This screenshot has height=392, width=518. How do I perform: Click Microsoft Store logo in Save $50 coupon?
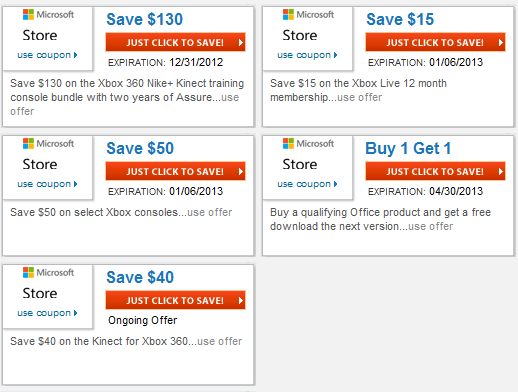(48, 154)
